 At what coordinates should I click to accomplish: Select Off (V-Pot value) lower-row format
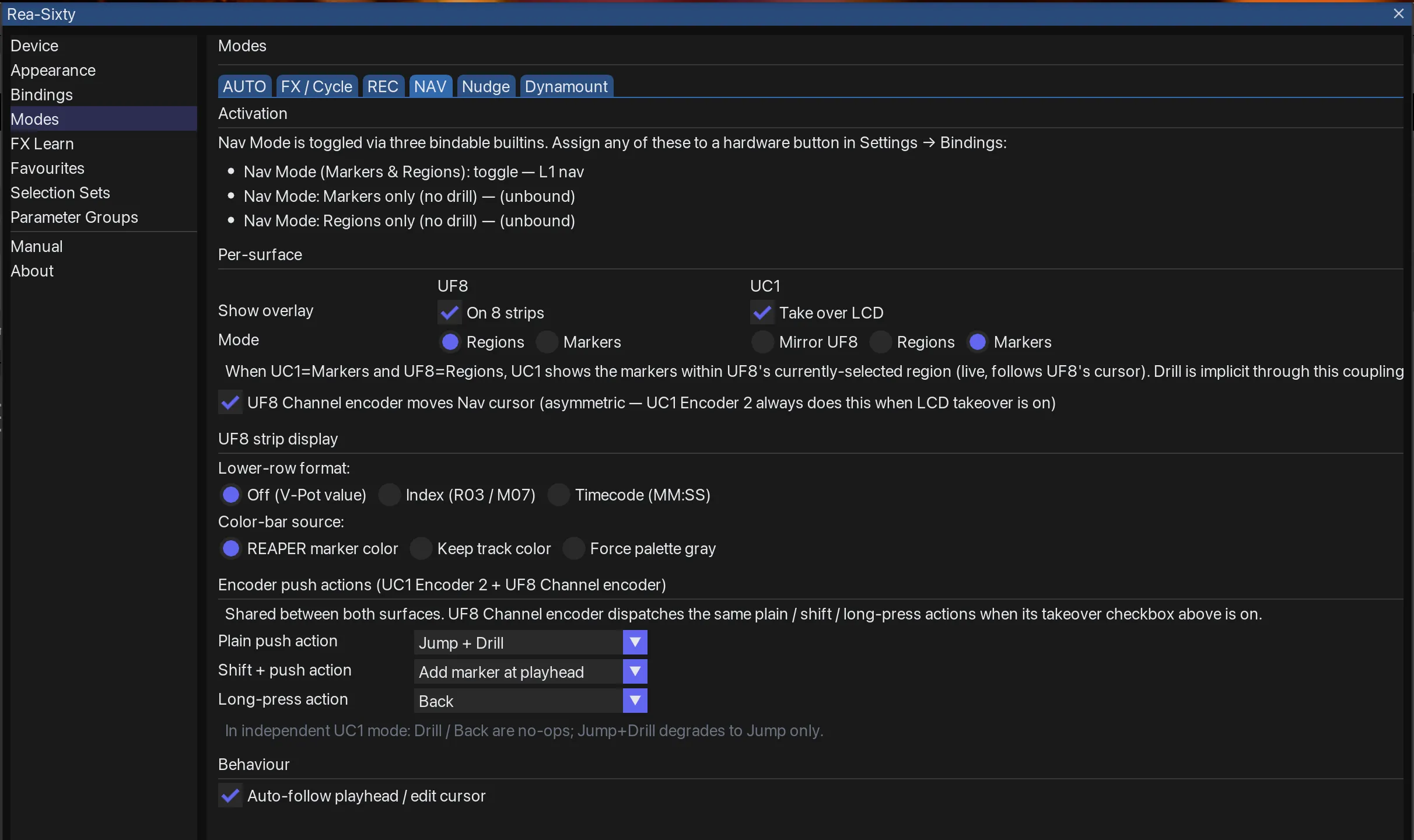pyautogui.click(x=230, y=495)
